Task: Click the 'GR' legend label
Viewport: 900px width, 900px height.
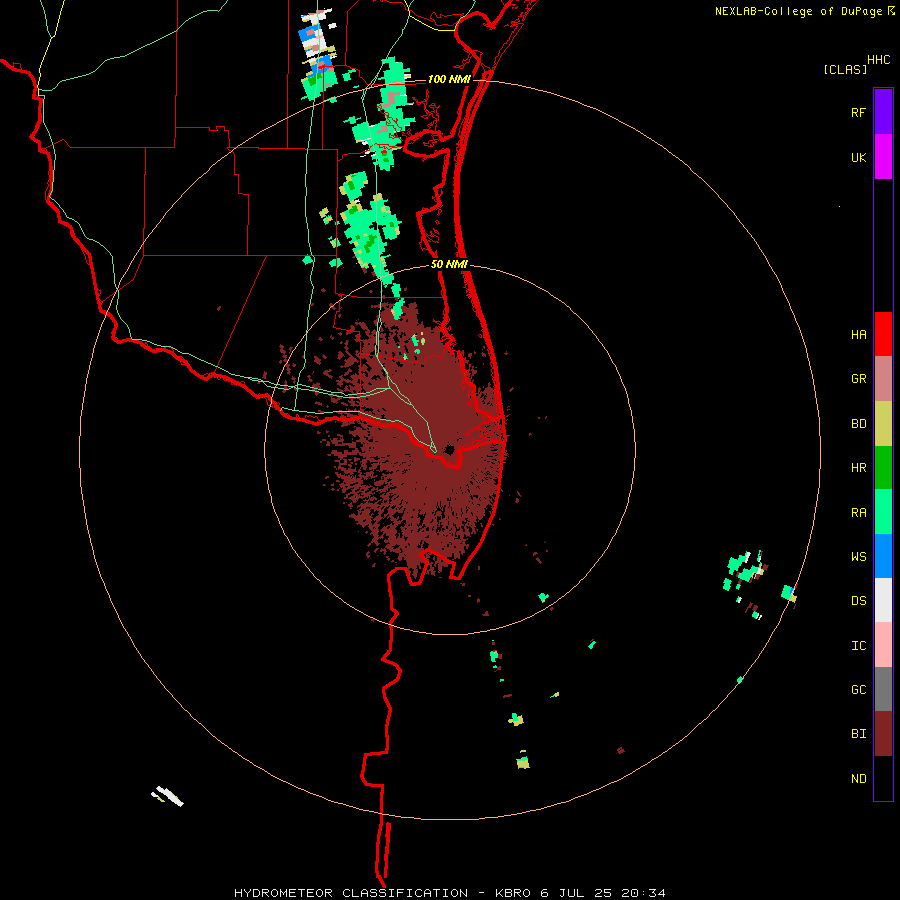Action: coord(858,379)
